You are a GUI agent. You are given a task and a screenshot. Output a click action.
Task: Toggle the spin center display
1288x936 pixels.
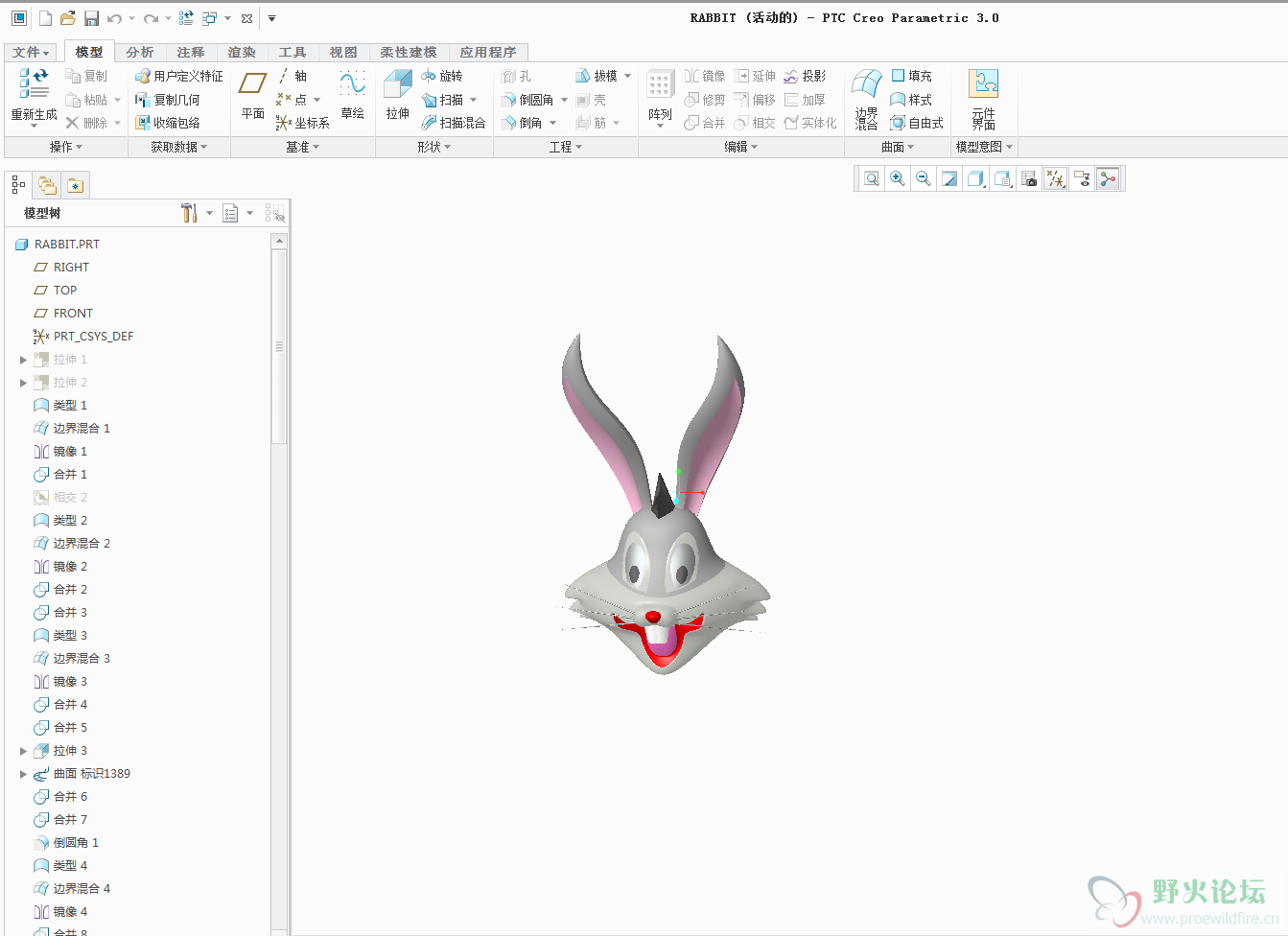pos(1108,178)
